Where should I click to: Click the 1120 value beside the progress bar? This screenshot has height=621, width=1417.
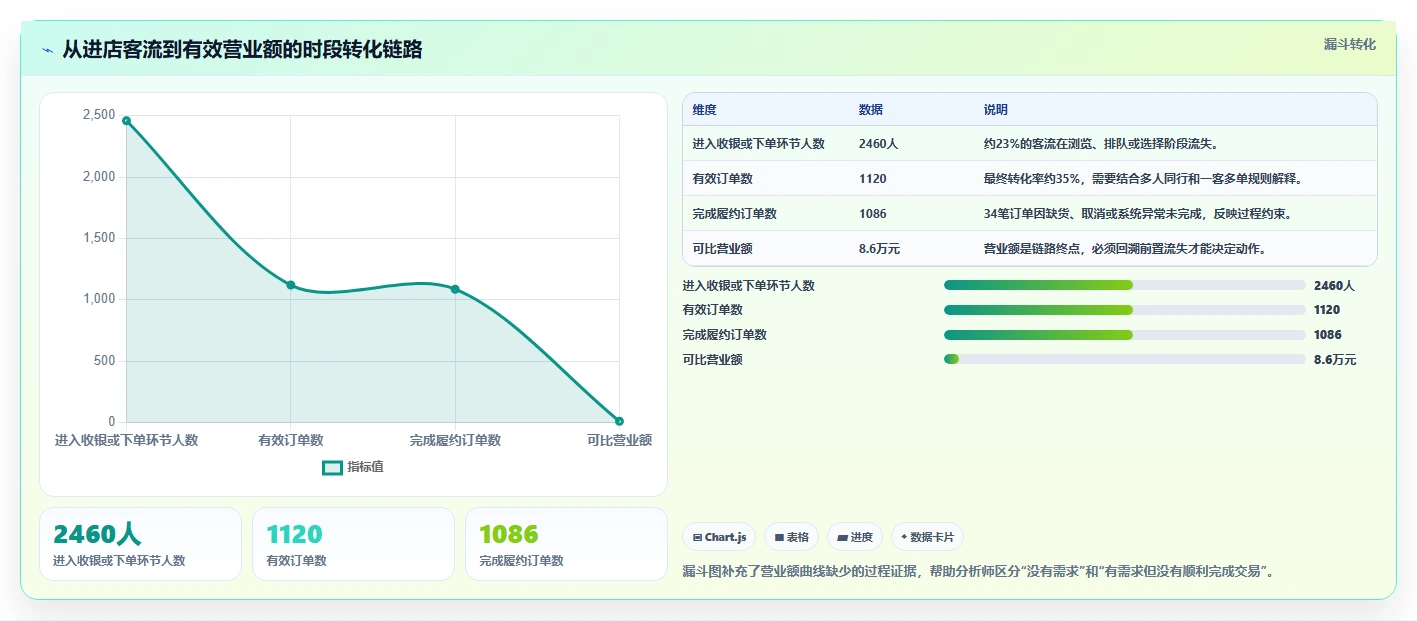coord(1327,310)
